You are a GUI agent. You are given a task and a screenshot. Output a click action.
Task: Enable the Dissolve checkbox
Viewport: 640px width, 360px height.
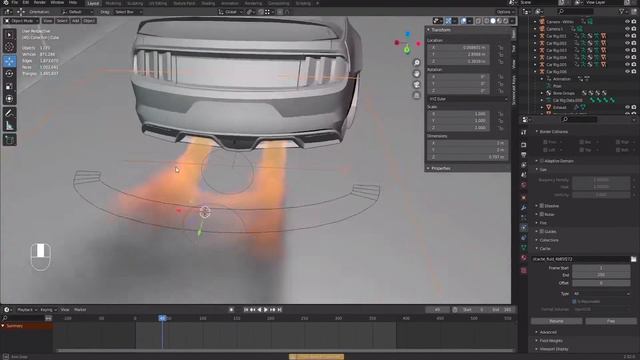click(542, 206)
